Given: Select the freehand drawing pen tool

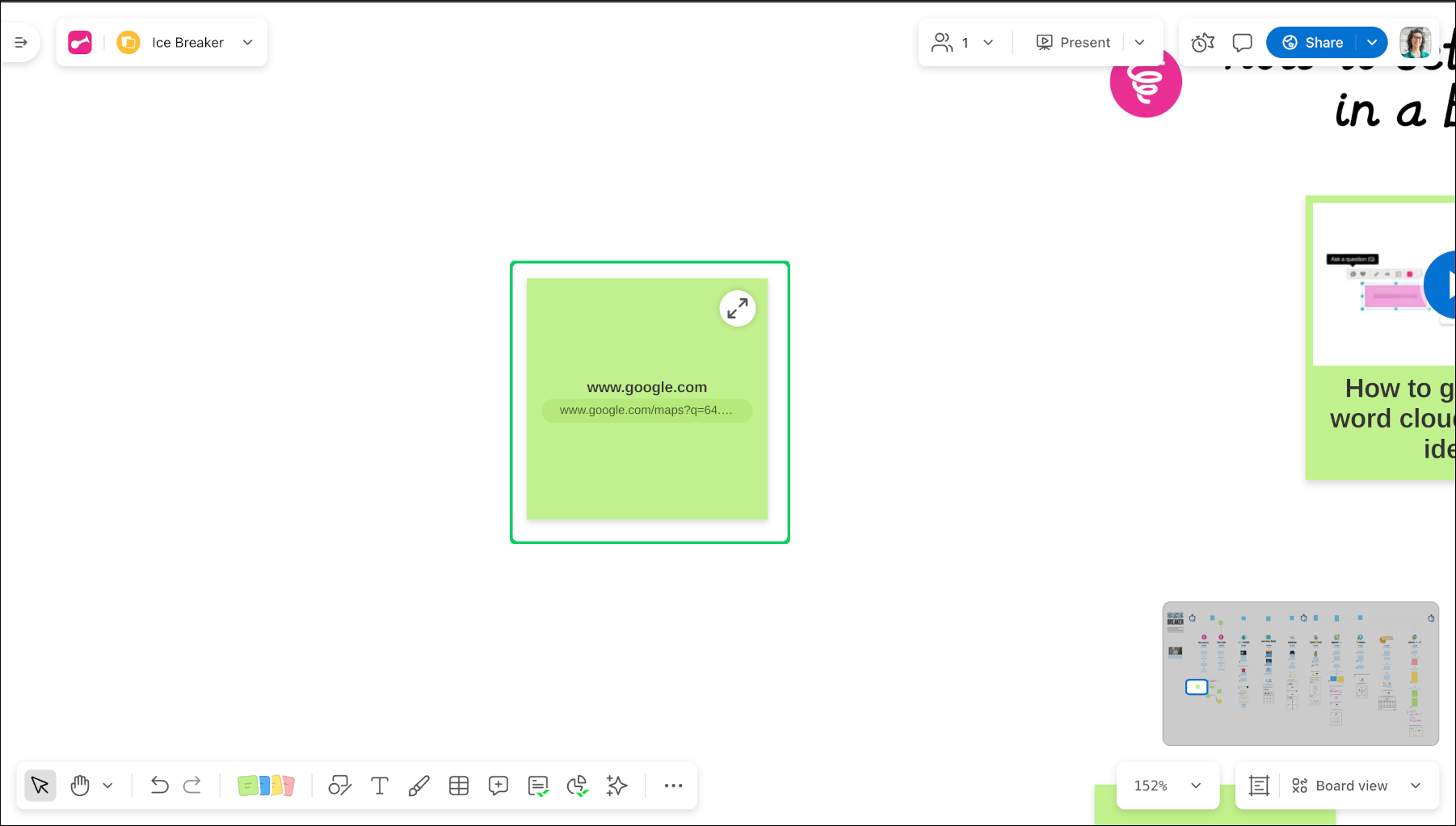Looking at the screenshot, I should click(x=419, y=785).
